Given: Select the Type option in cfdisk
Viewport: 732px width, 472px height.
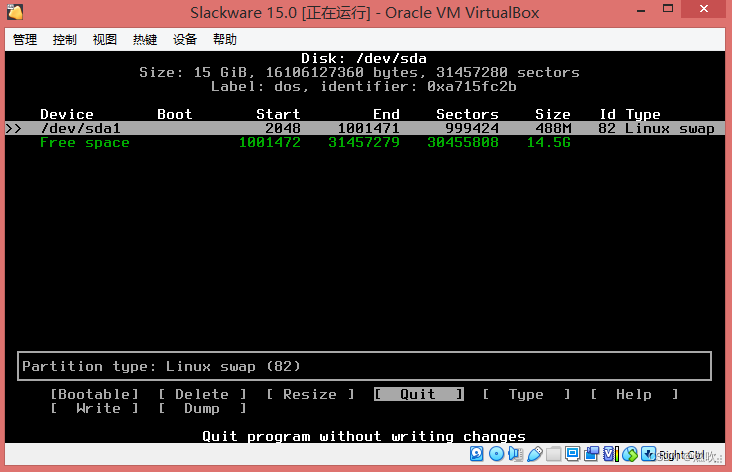Looking at the screenshot, I should [x=526, y=395].
